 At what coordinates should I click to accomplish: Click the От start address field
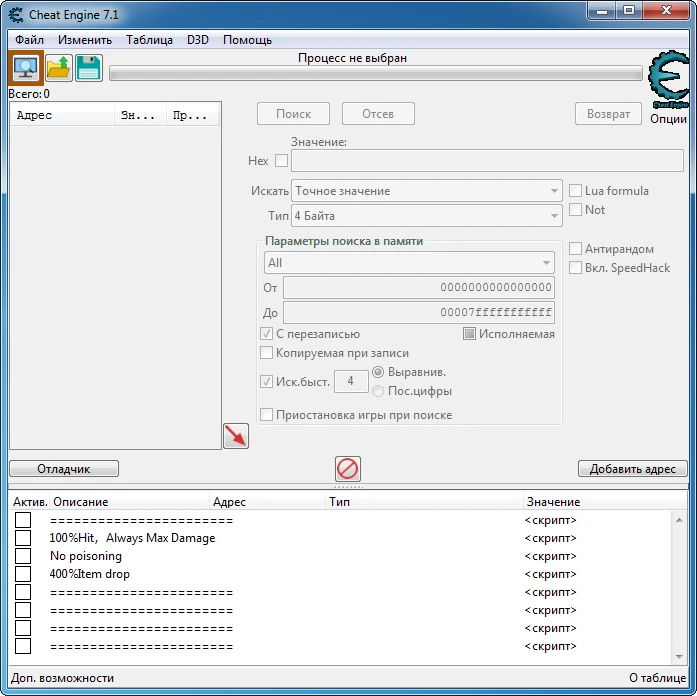(x=419, y=288)
